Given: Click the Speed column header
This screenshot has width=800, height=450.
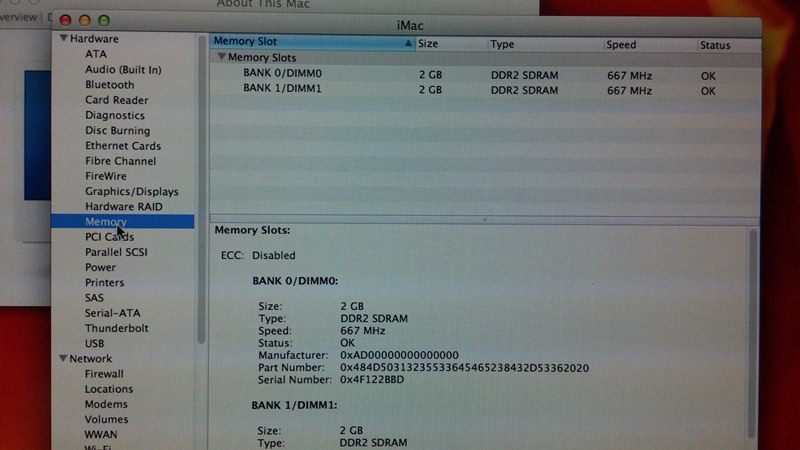Looking at the screenshot, I should (651, 45).
